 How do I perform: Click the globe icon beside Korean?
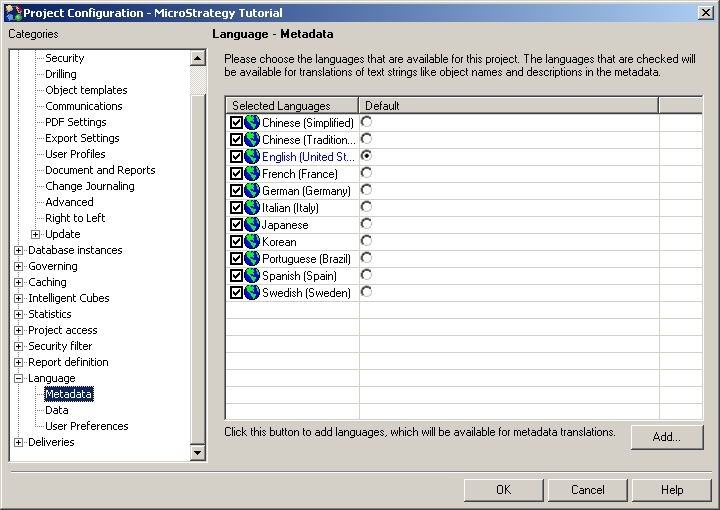click(x=252, y=241)
